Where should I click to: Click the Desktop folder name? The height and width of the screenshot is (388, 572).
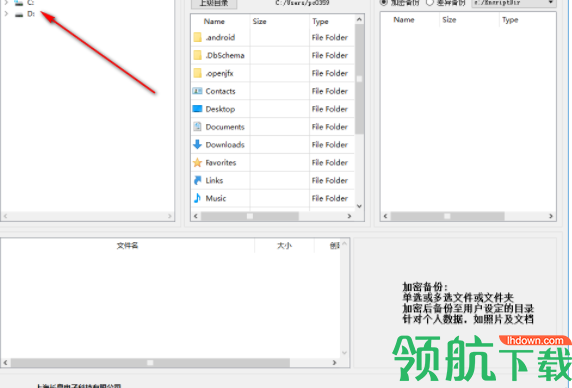pos(220,109)
